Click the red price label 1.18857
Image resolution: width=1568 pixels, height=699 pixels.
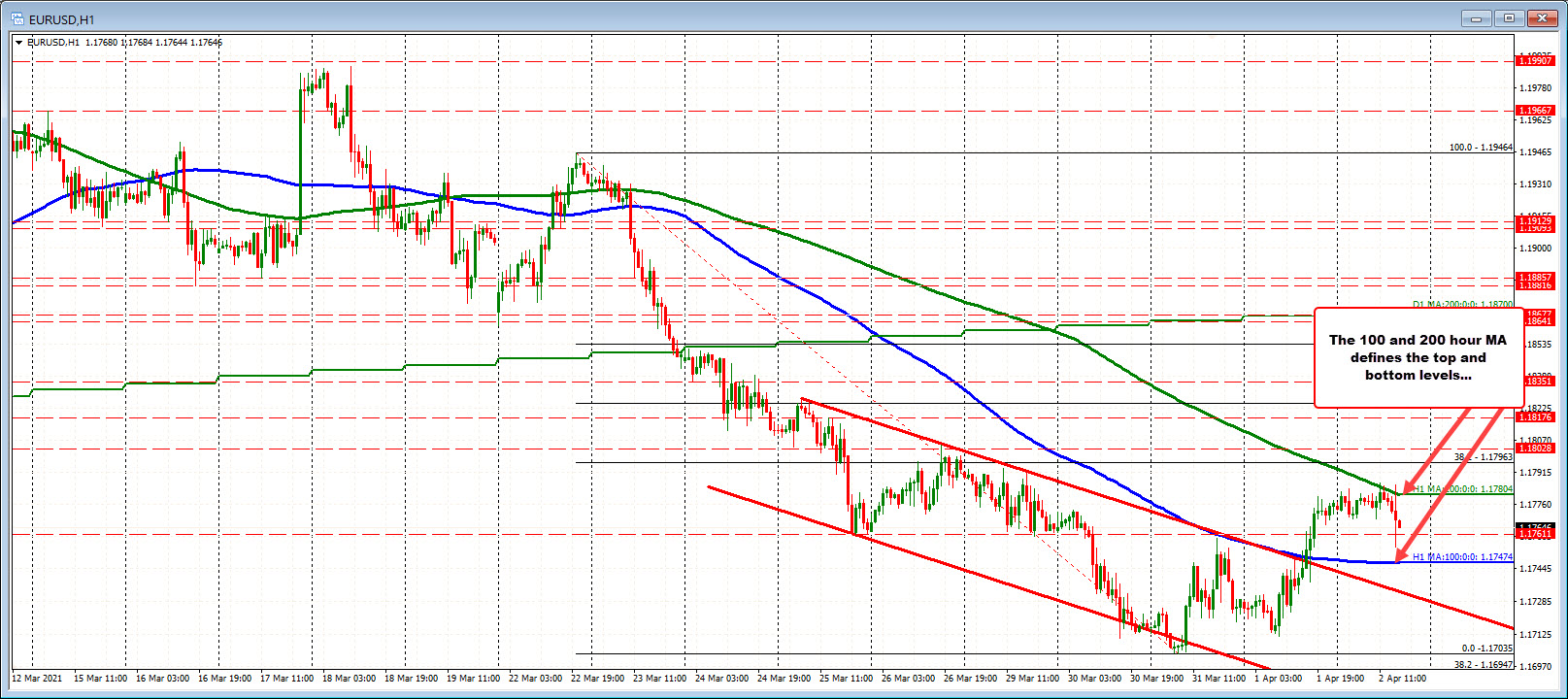click(1535, 278)
